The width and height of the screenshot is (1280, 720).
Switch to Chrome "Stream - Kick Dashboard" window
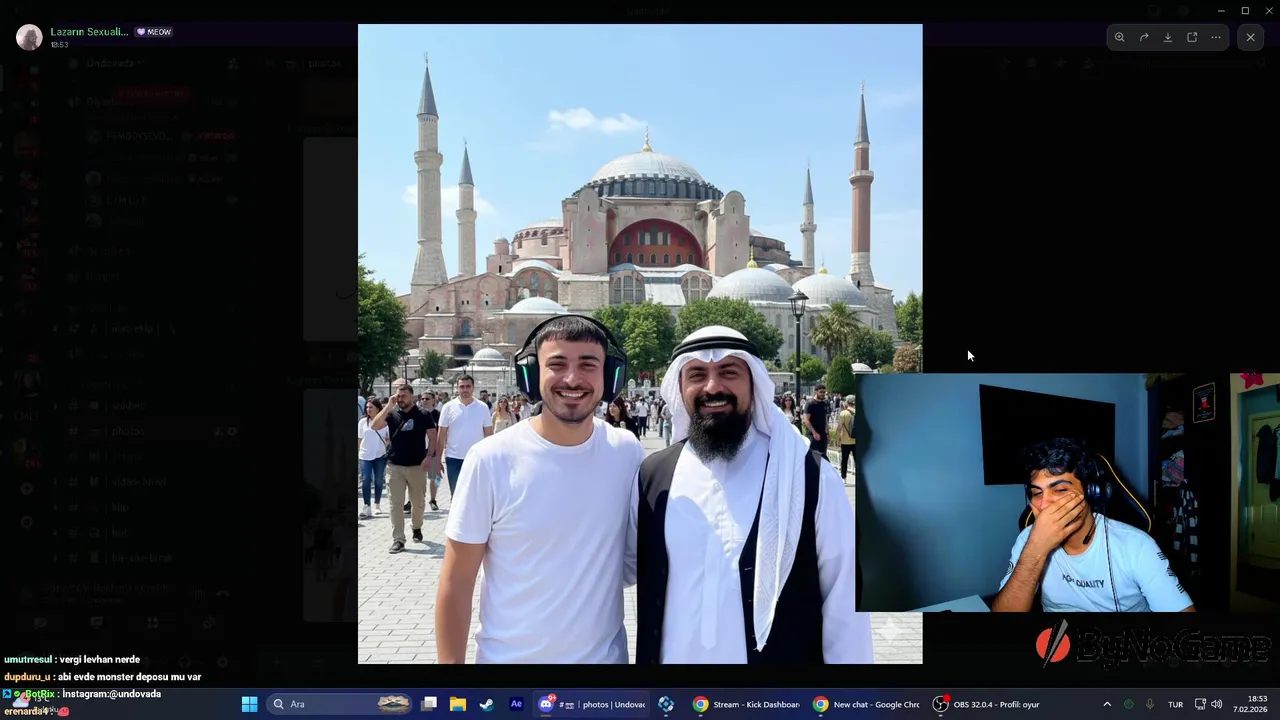point(746,704)
